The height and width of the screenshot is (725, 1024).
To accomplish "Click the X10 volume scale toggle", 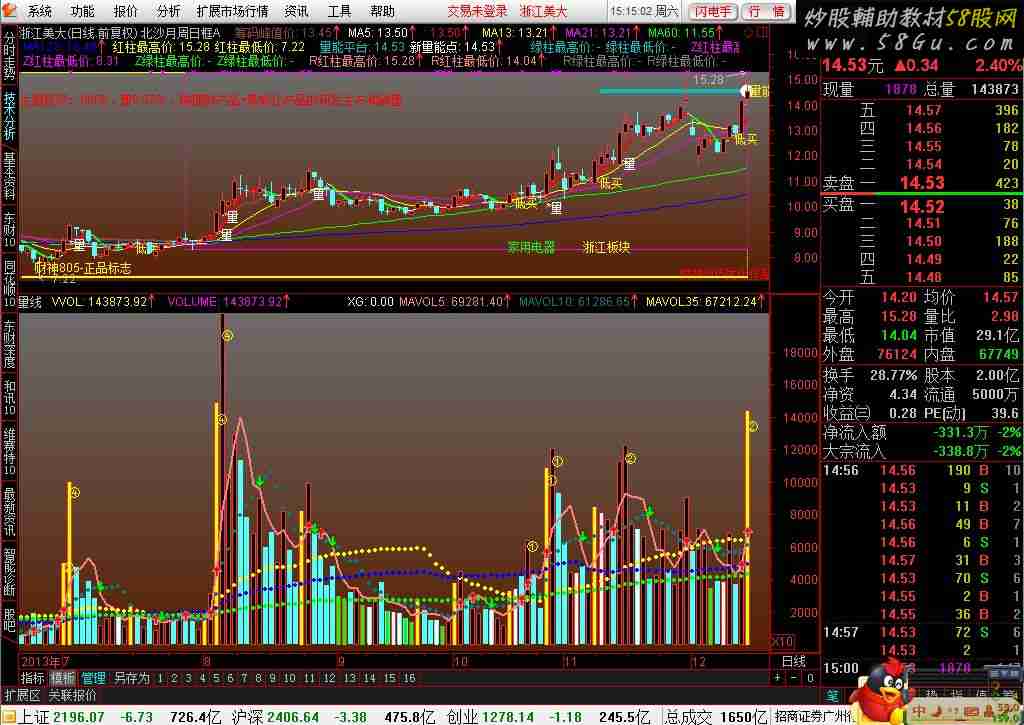I will 781,641.
